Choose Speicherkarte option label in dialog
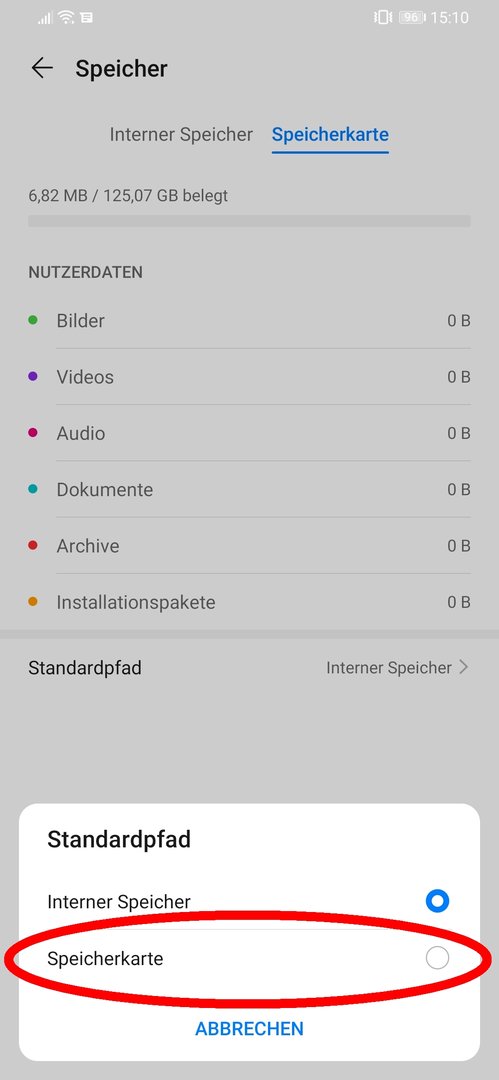 105,958
